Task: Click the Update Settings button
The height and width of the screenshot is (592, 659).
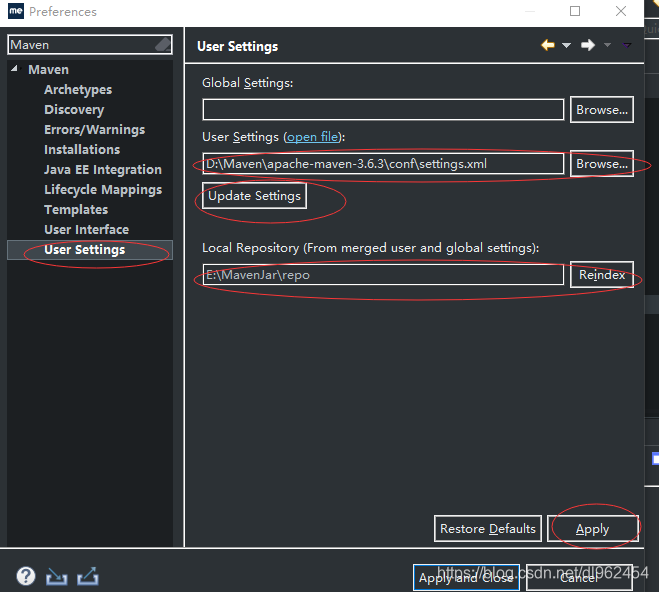Action: pos(254,196)
